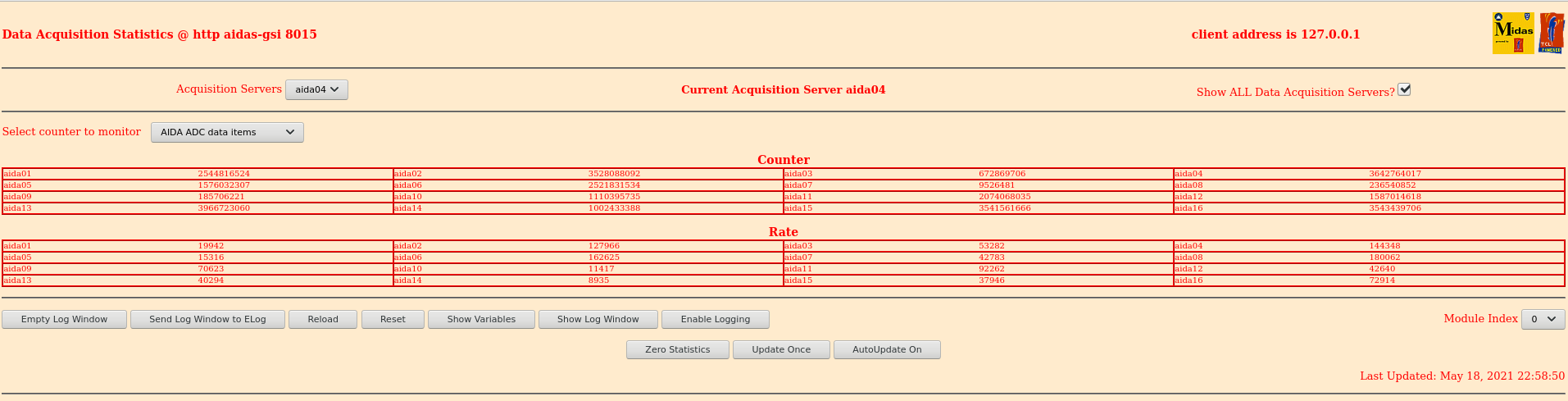Click Show Log Window button
Screen dimensions: 1568x401
coord(598,319)
